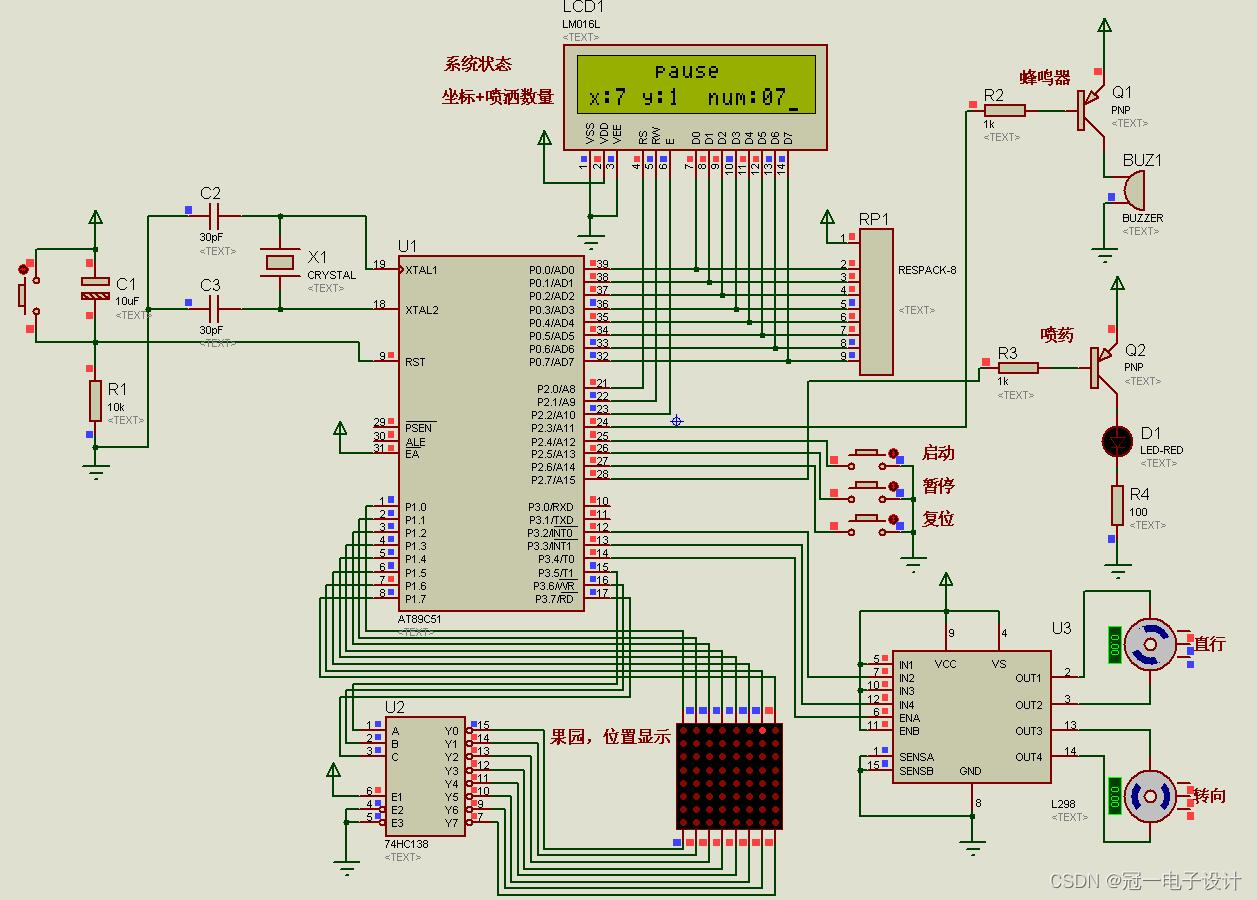Click the power terminal feeding RP1 pin 1
This screenshot has width=1257, height=900.
[827, 219]
